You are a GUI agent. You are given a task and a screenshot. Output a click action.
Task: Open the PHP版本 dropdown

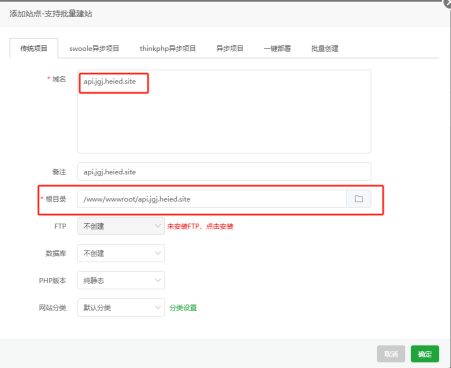(x=121, y=280)
